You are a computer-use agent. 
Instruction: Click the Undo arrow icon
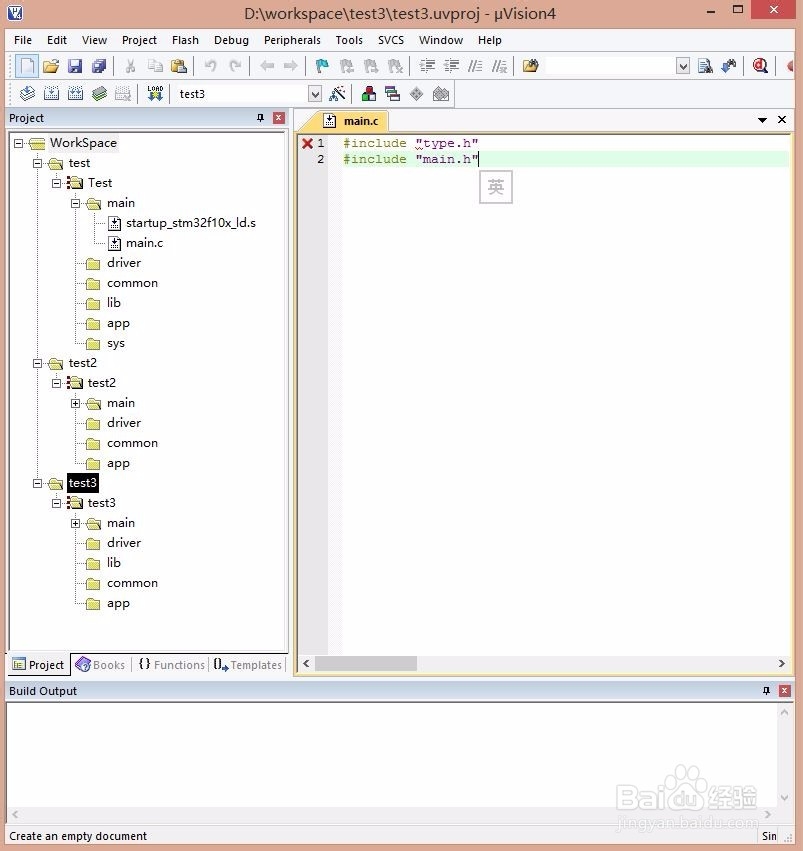pyautogui.click(x=211, y=66)
